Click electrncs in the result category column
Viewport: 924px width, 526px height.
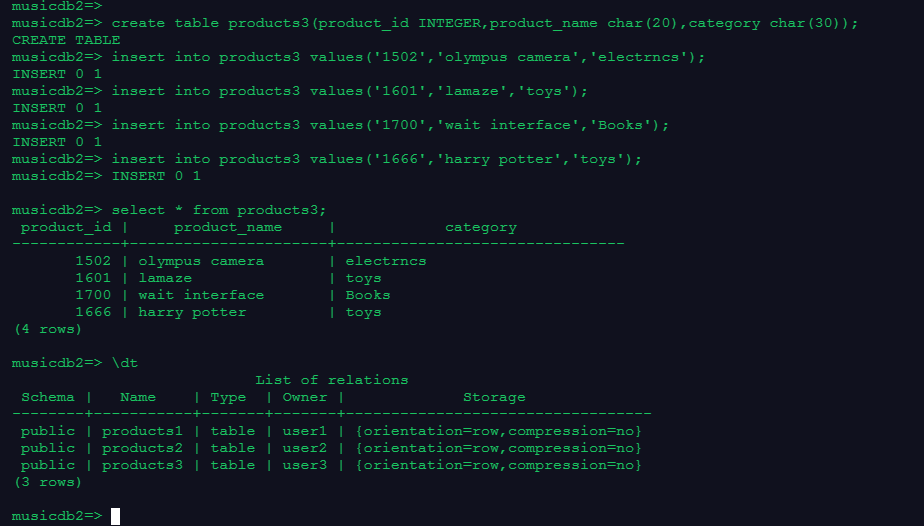point(386,261)
